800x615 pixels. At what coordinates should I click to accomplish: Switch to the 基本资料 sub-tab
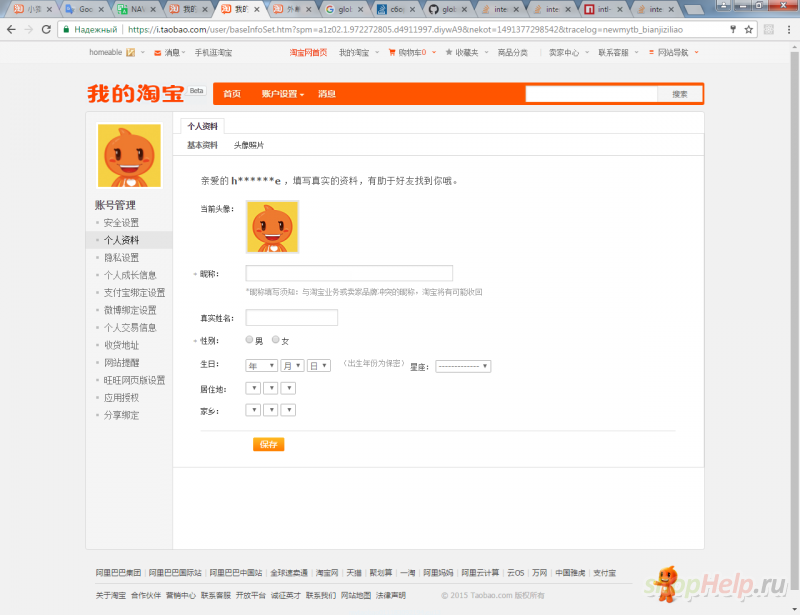coord(202,145)
